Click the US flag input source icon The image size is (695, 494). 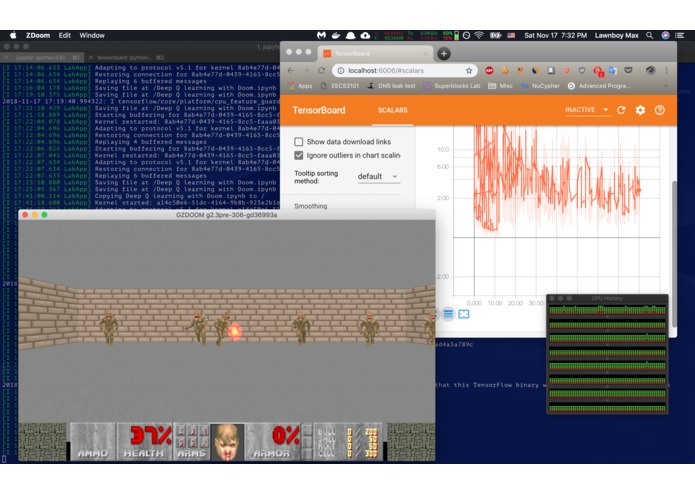click(511, 35)
